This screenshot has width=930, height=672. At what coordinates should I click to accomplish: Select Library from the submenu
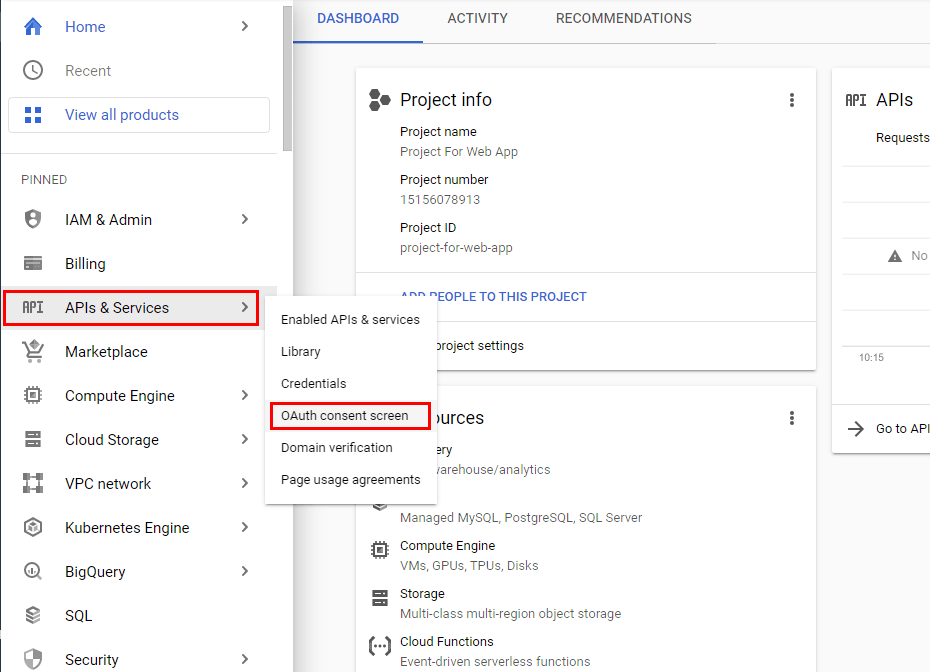[351, 352]
